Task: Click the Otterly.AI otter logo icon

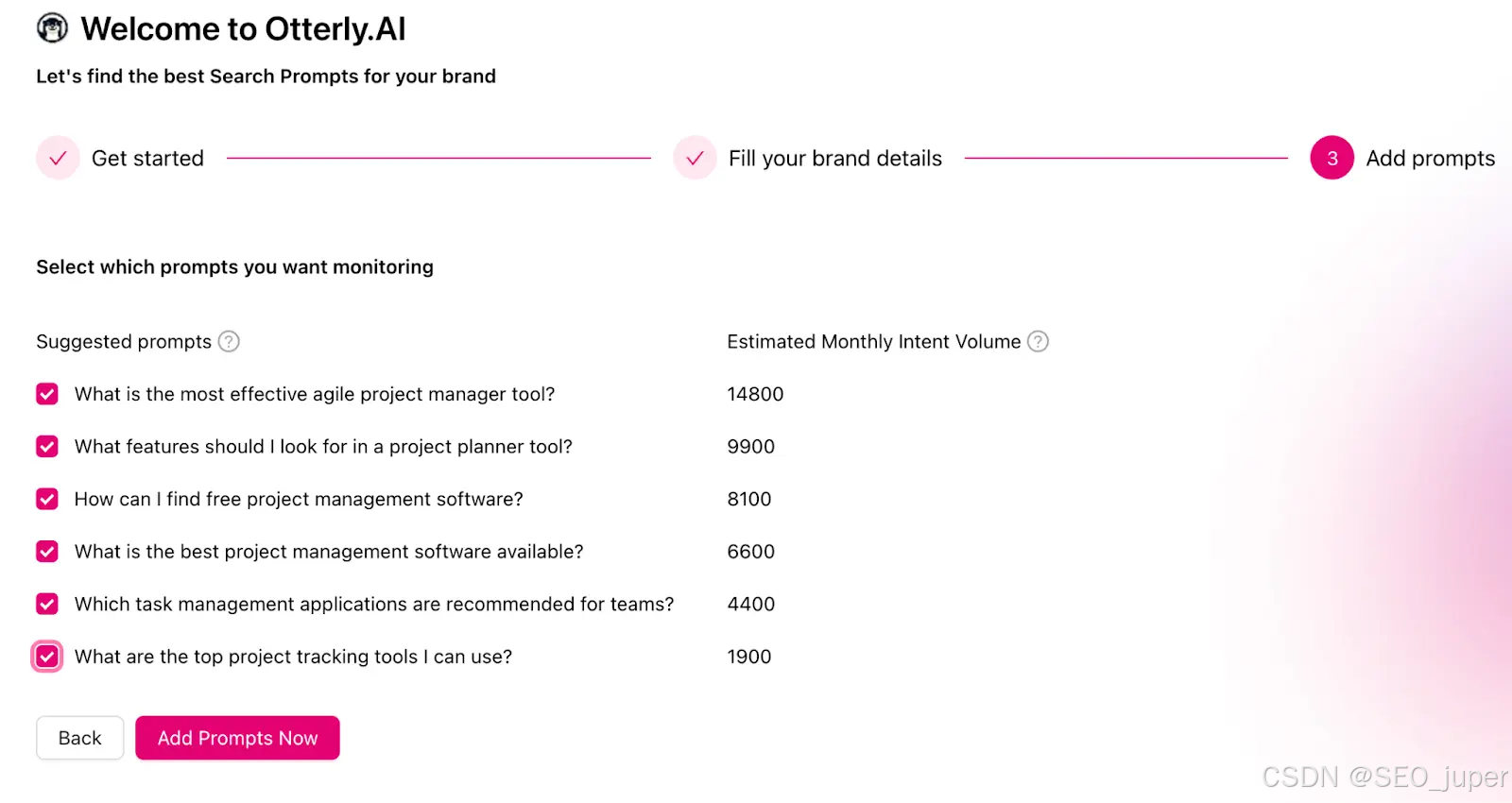Action: [x=52, y=28]
